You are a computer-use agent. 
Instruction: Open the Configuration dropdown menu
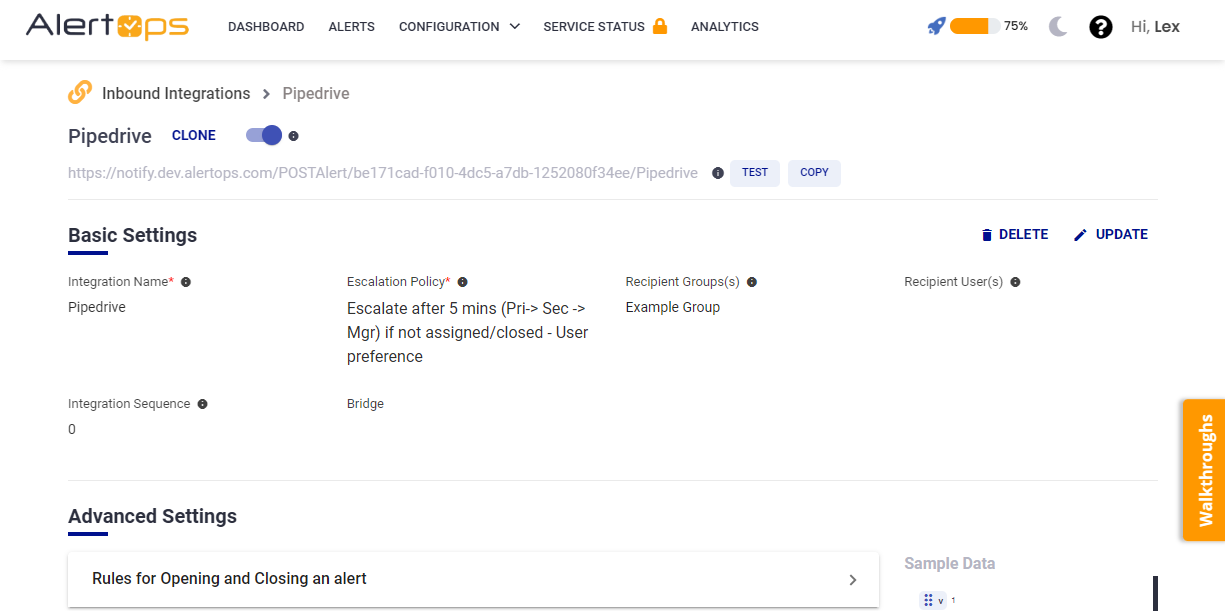coord(459,27)
